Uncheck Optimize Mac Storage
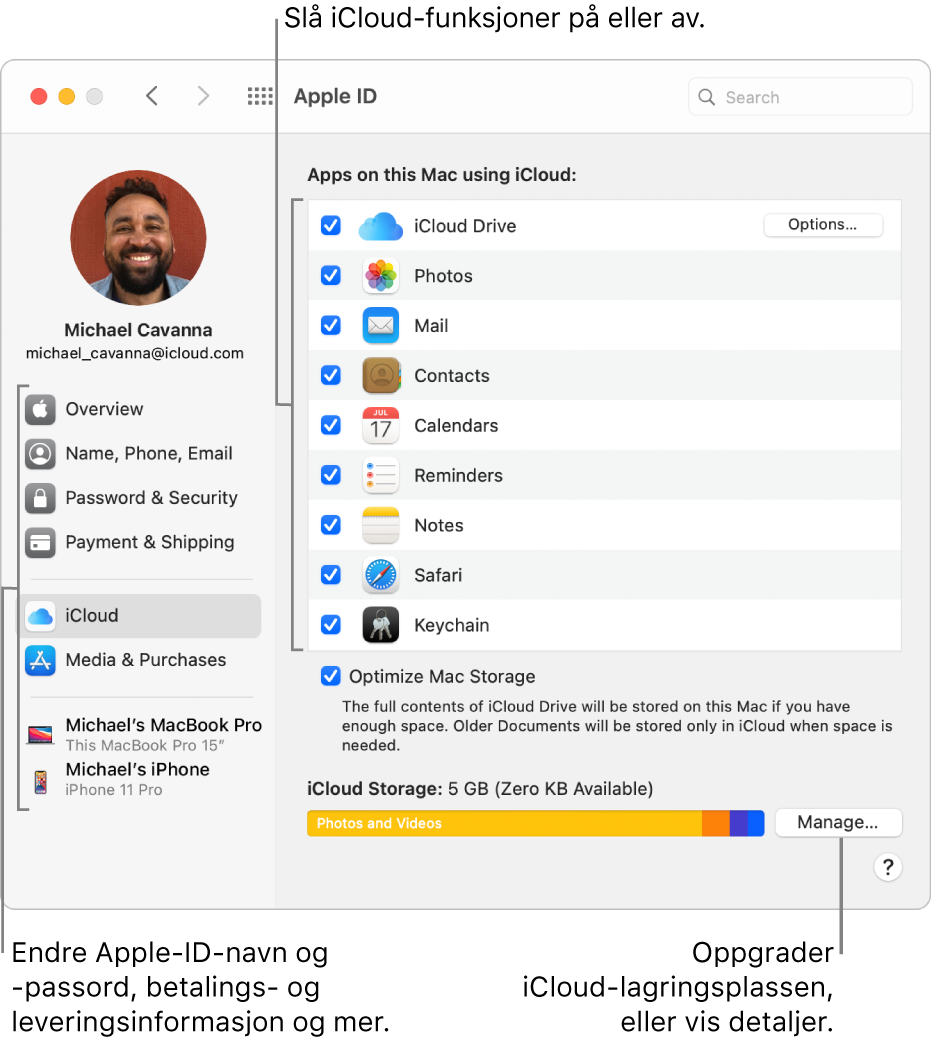This screenshot has width=931, height=1043. tap(331, 676)
